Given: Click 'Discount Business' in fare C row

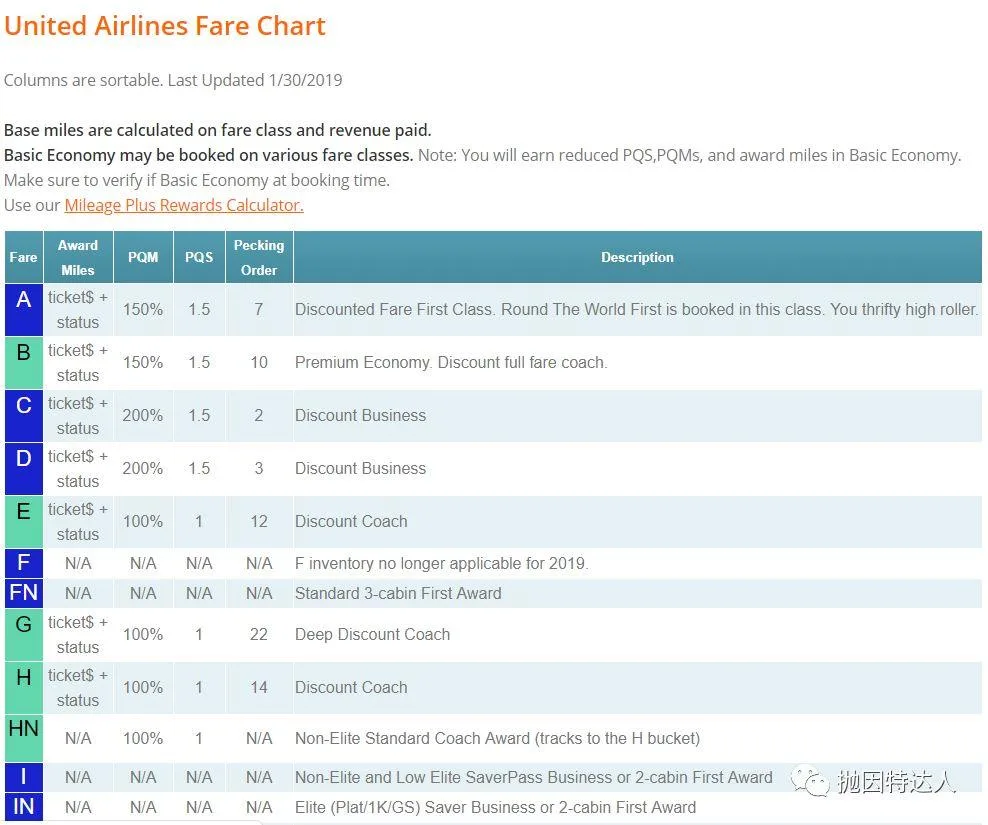Looking at the screenshot, I should pyautogui.click(x=360, y=415).
